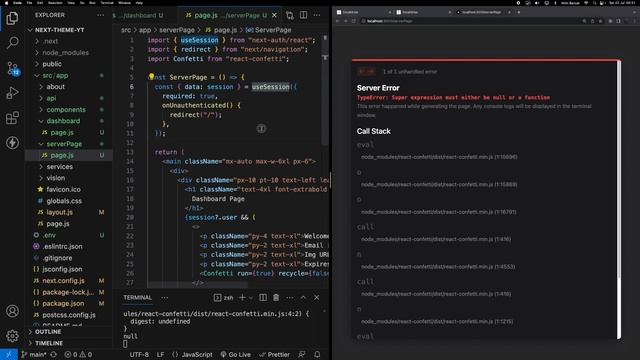Open the Extensions view

12,118
